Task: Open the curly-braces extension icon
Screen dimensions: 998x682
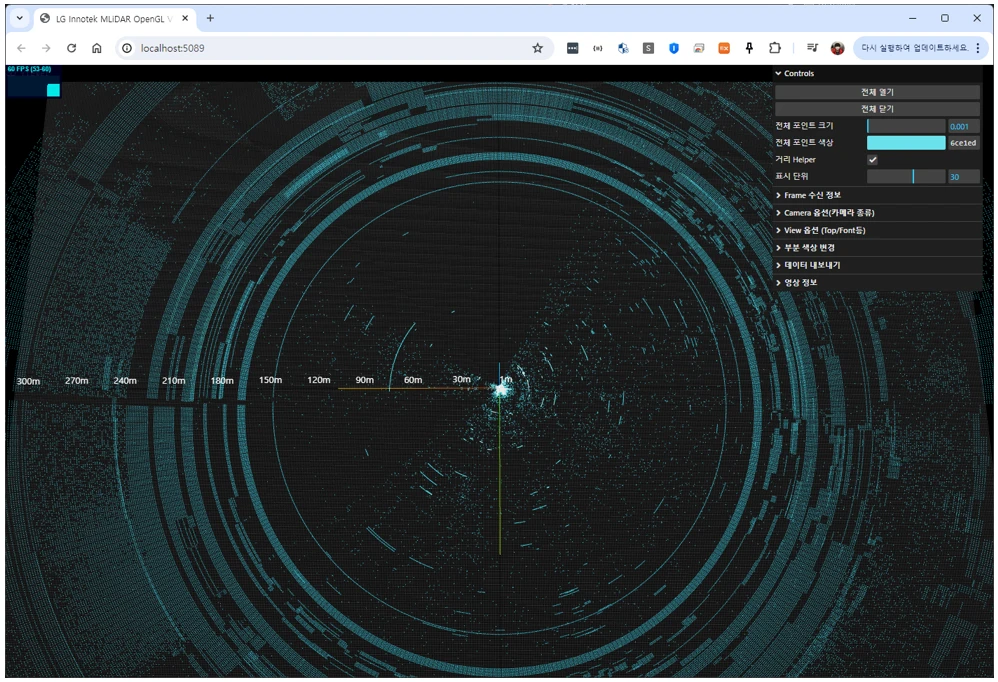Action: (x=598, y=48)
